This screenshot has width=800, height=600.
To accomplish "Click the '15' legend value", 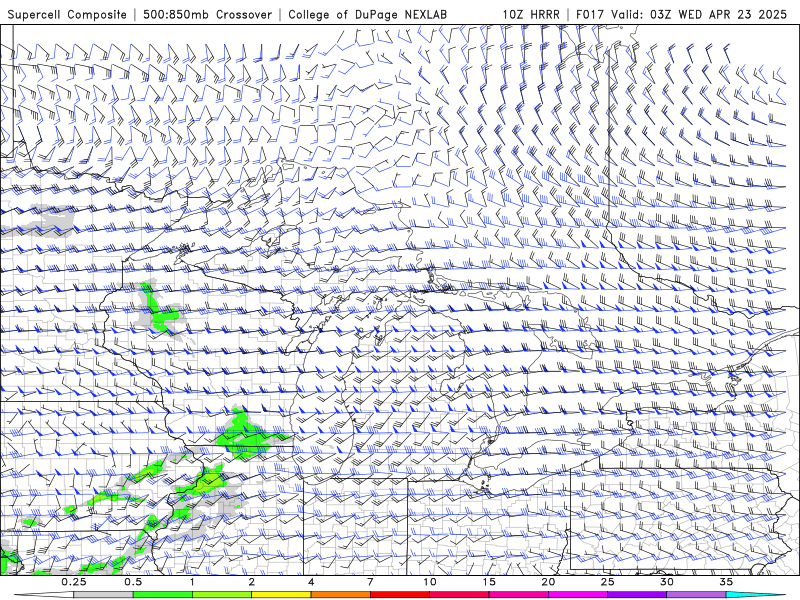I will click(x=489, y=582).
